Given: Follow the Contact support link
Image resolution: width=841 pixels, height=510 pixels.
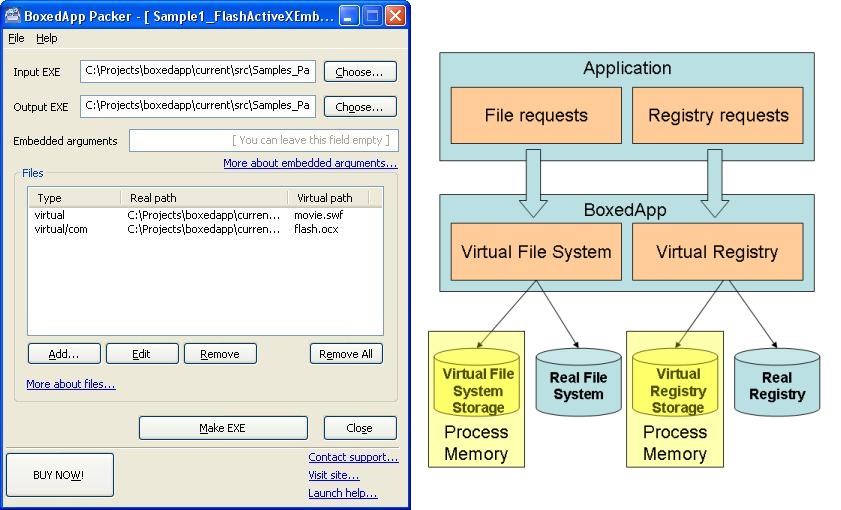Looking at the screenshot, I should coord(352,457).
